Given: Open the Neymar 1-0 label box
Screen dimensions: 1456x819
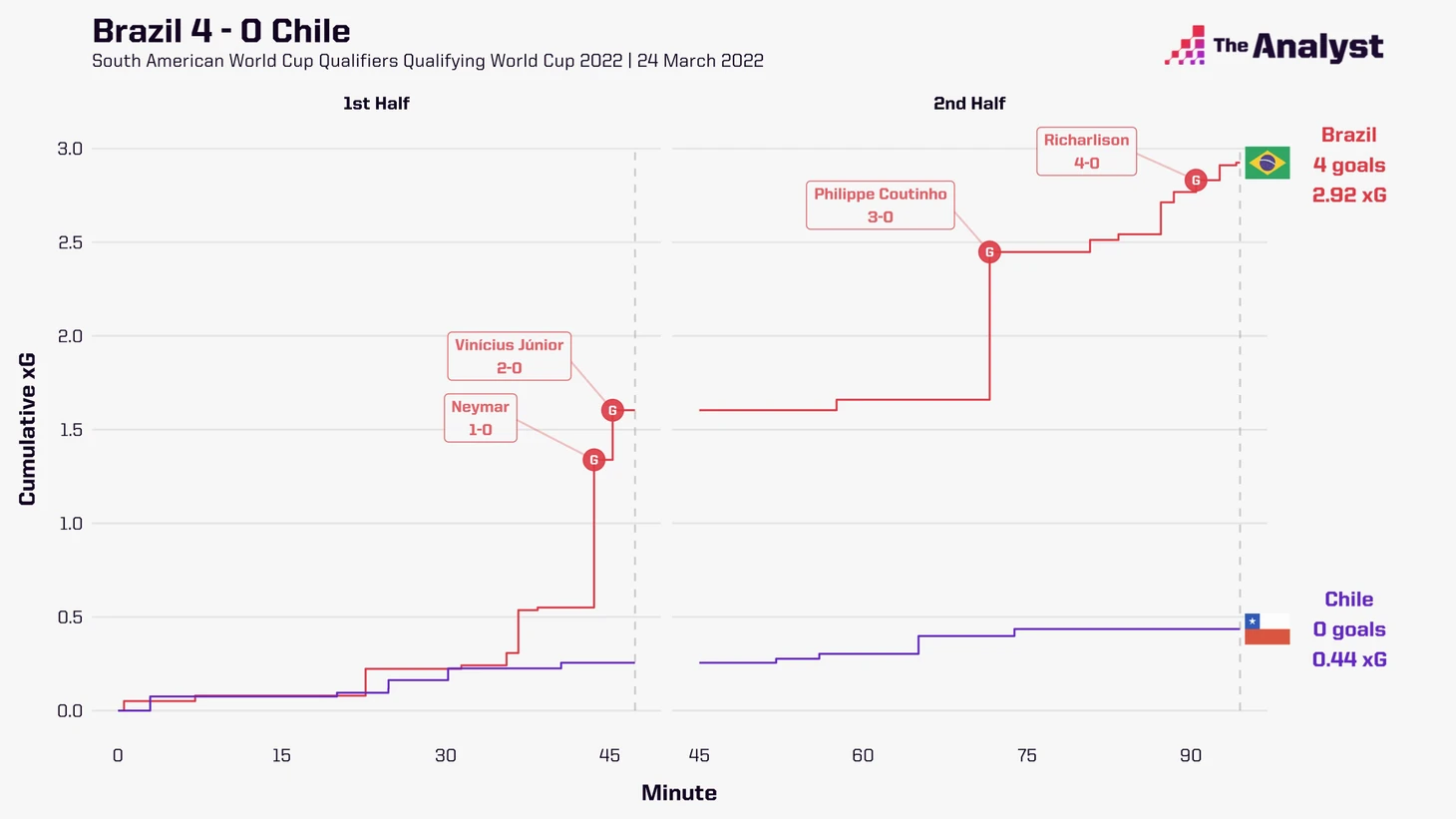Looking at the screenshot, I should (481, 418).
